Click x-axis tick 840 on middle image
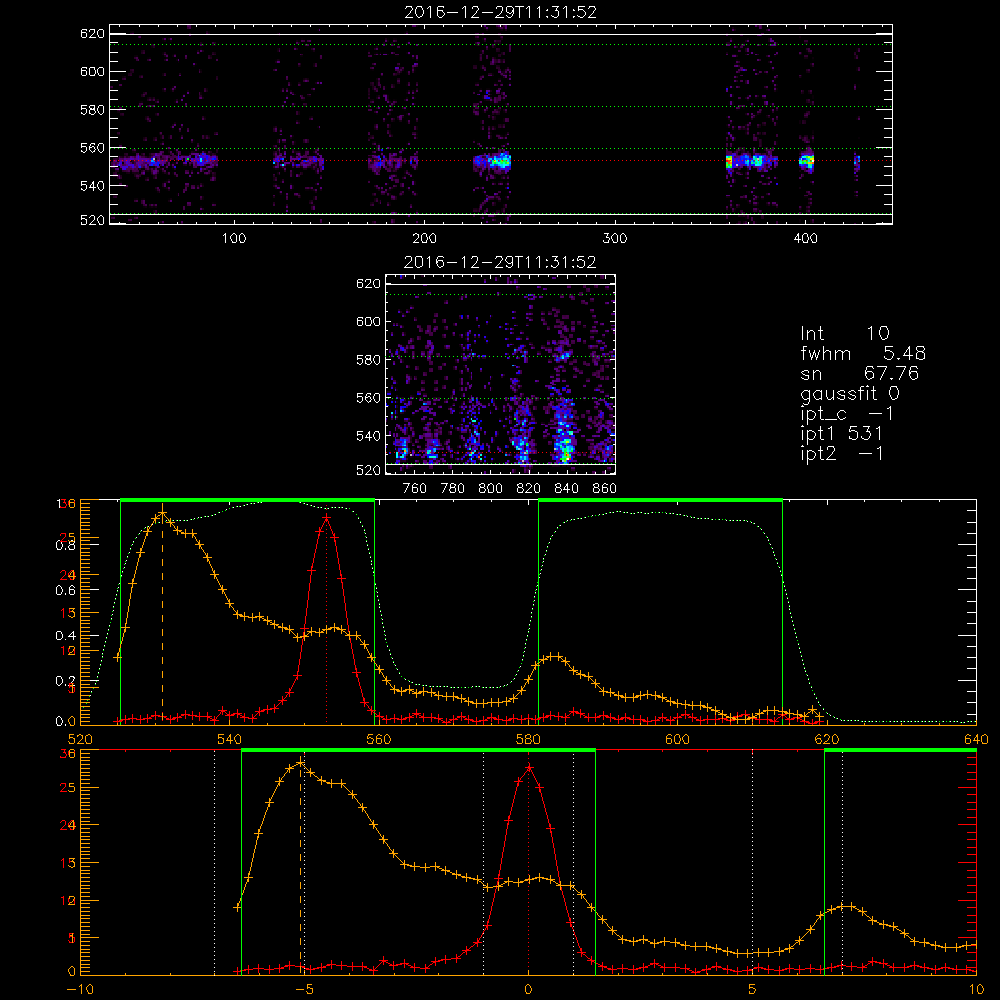The width and height of the screenshot is (1000, 1000). 566,489
